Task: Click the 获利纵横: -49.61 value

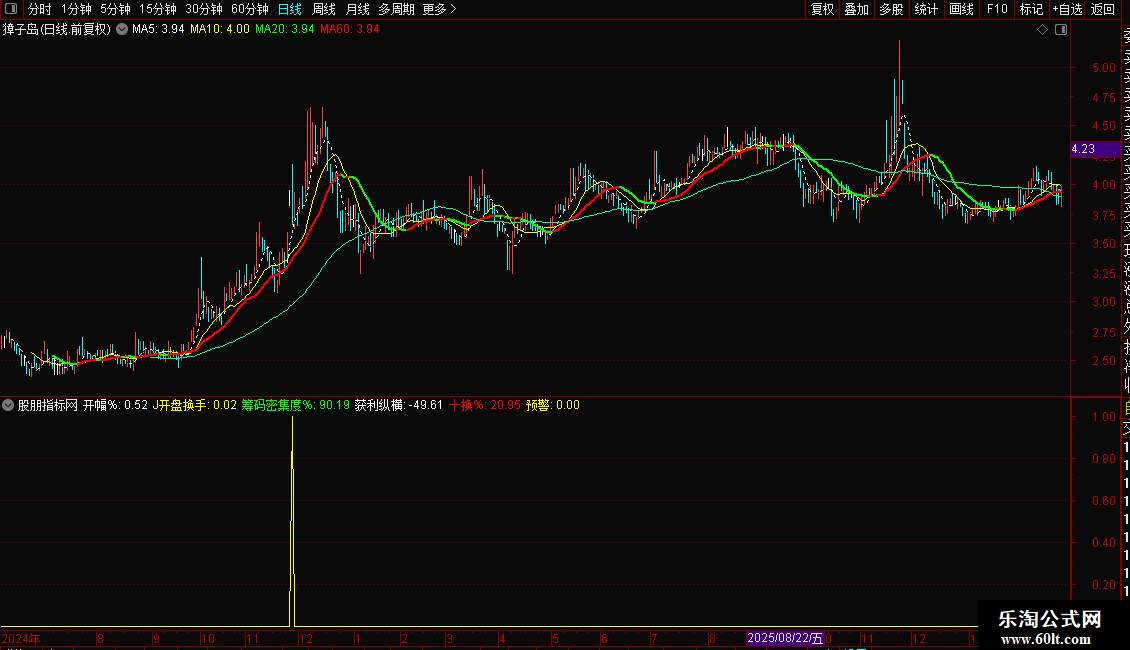Action: (x=399, y=405)
